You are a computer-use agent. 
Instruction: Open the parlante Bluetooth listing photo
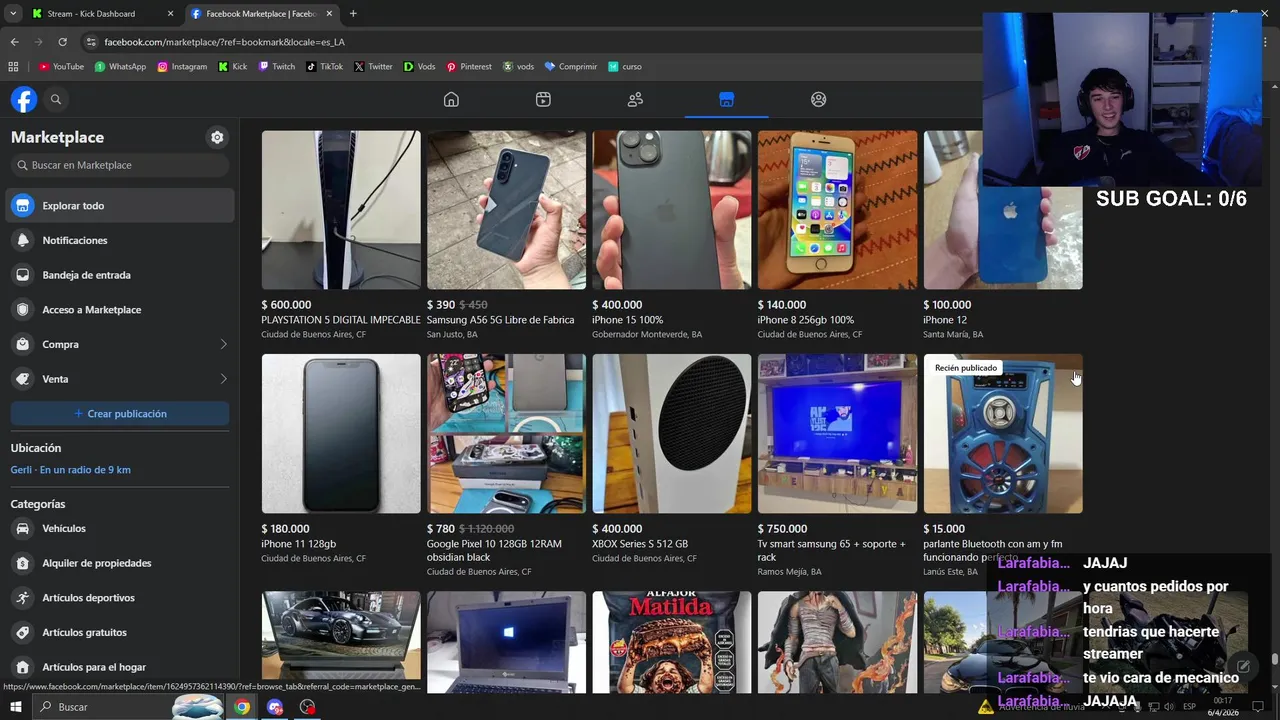[x=1003, y=434]
